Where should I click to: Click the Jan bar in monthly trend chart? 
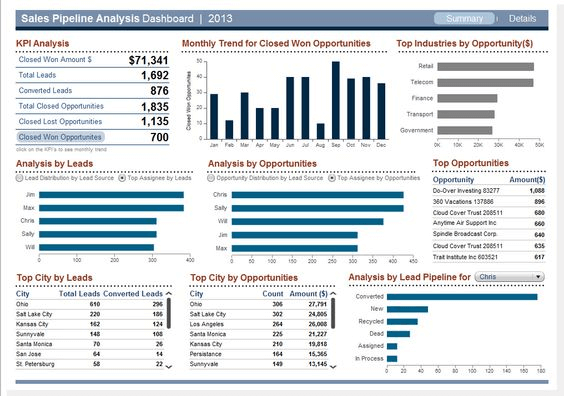(214, 117)
